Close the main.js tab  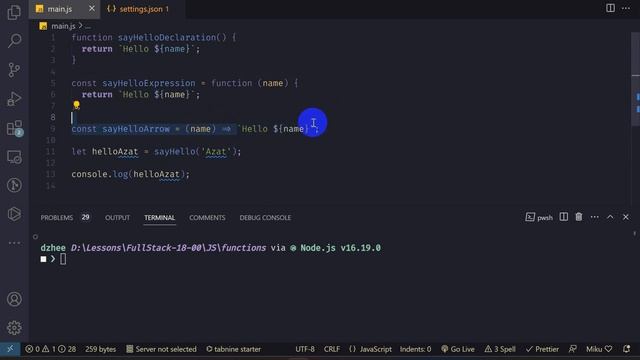[x=92, y=9]
